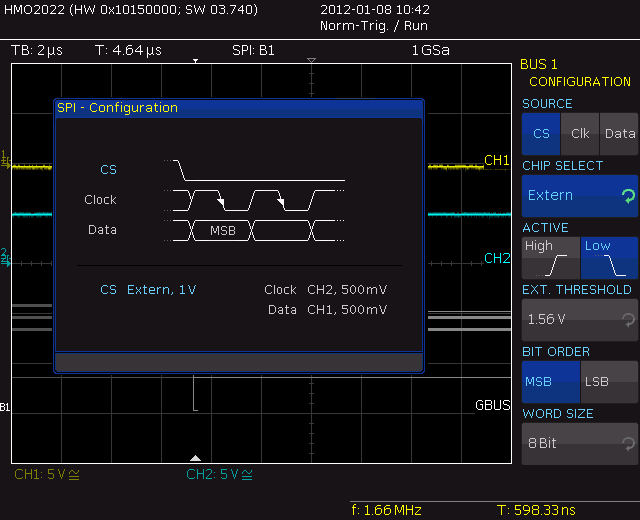Click the white up-arrow marker at grid bottom
This screenshot has width=640, height=520.
coord(196,457)
